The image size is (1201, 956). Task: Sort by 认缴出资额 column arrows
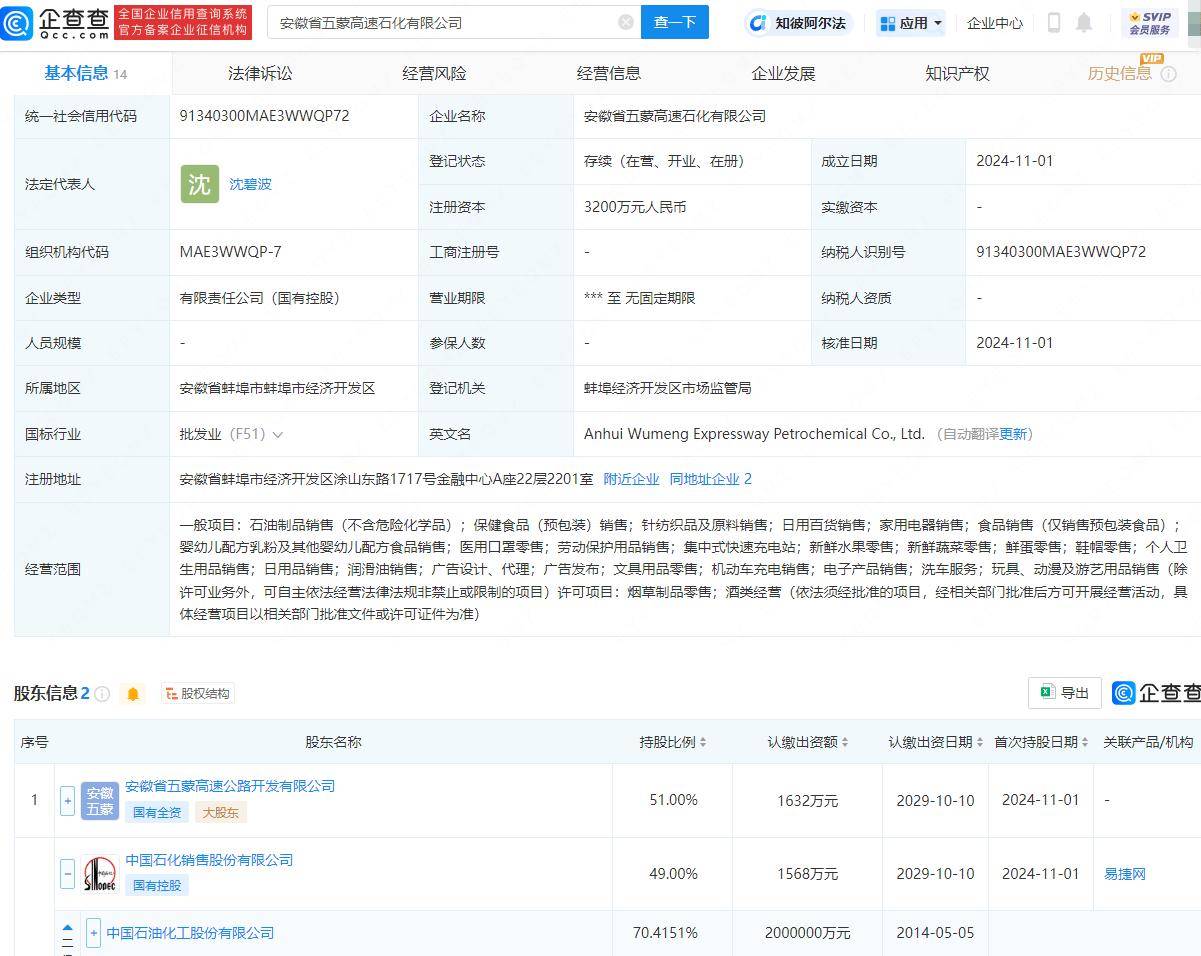845,742
